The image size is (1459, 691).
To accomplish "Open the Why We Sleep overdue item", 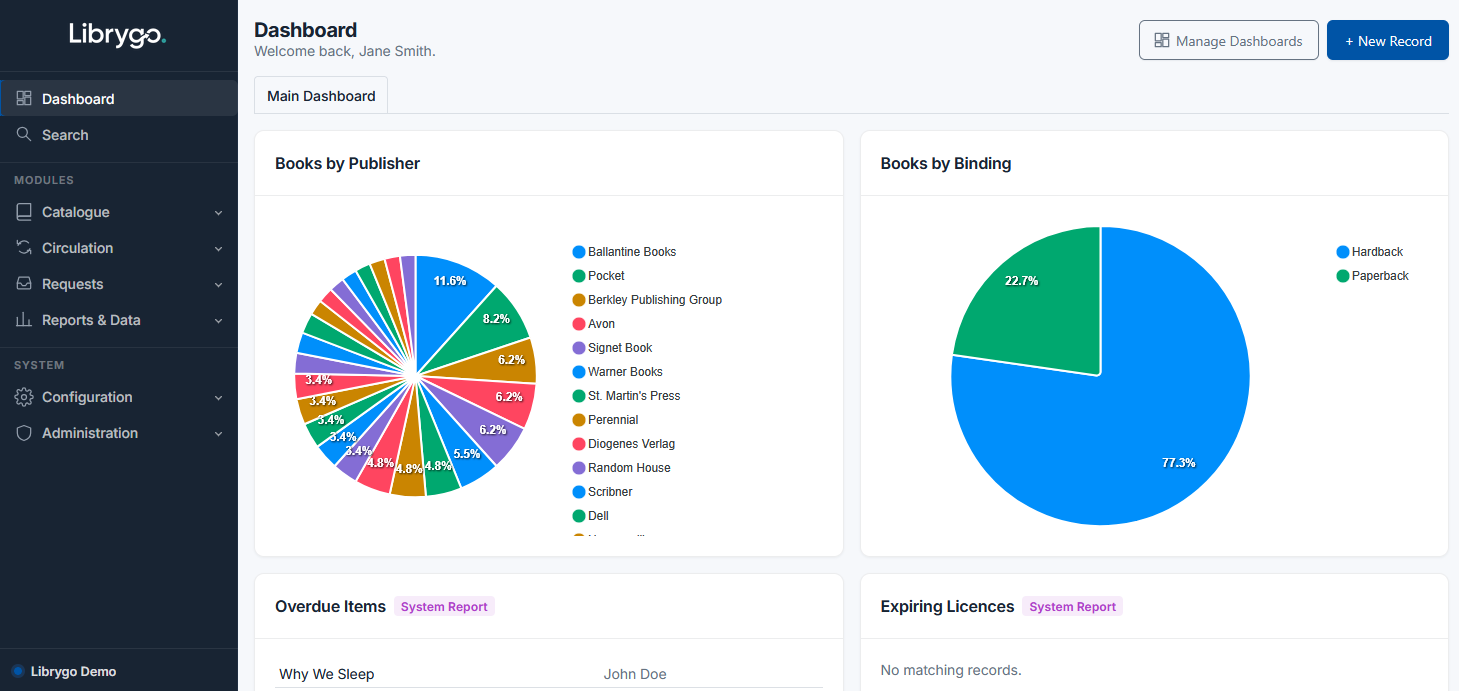I will click(x=326, y=674).
